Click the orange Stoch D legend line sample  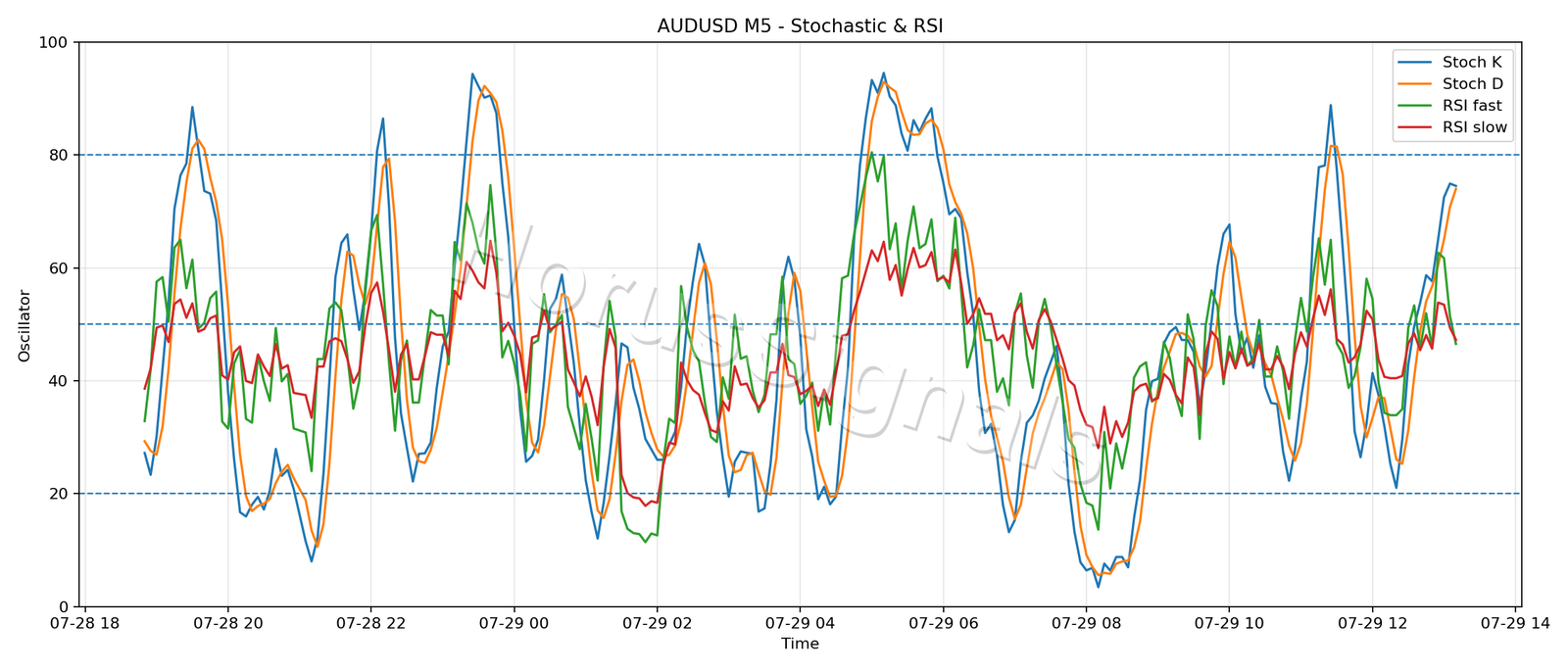(x=1413, y=84)
